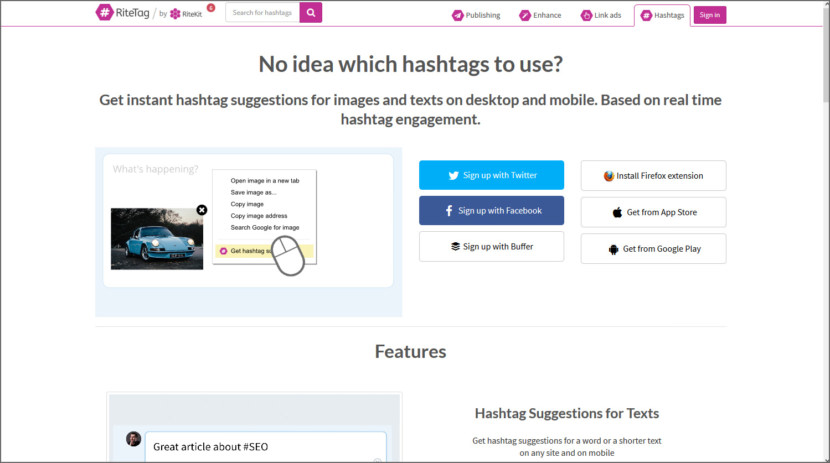Choose Copy image context entry
The height and width of the screenshot is (463, 830).
click(x=247, y=204)
